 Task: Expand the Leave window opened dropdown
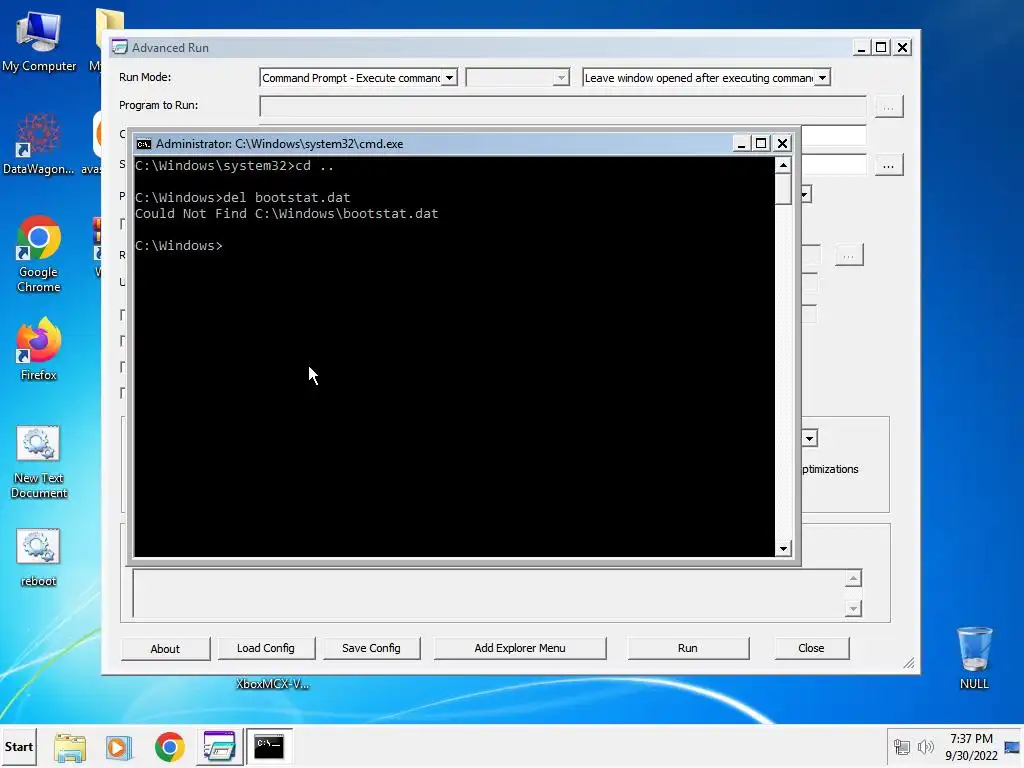[822, 78]
